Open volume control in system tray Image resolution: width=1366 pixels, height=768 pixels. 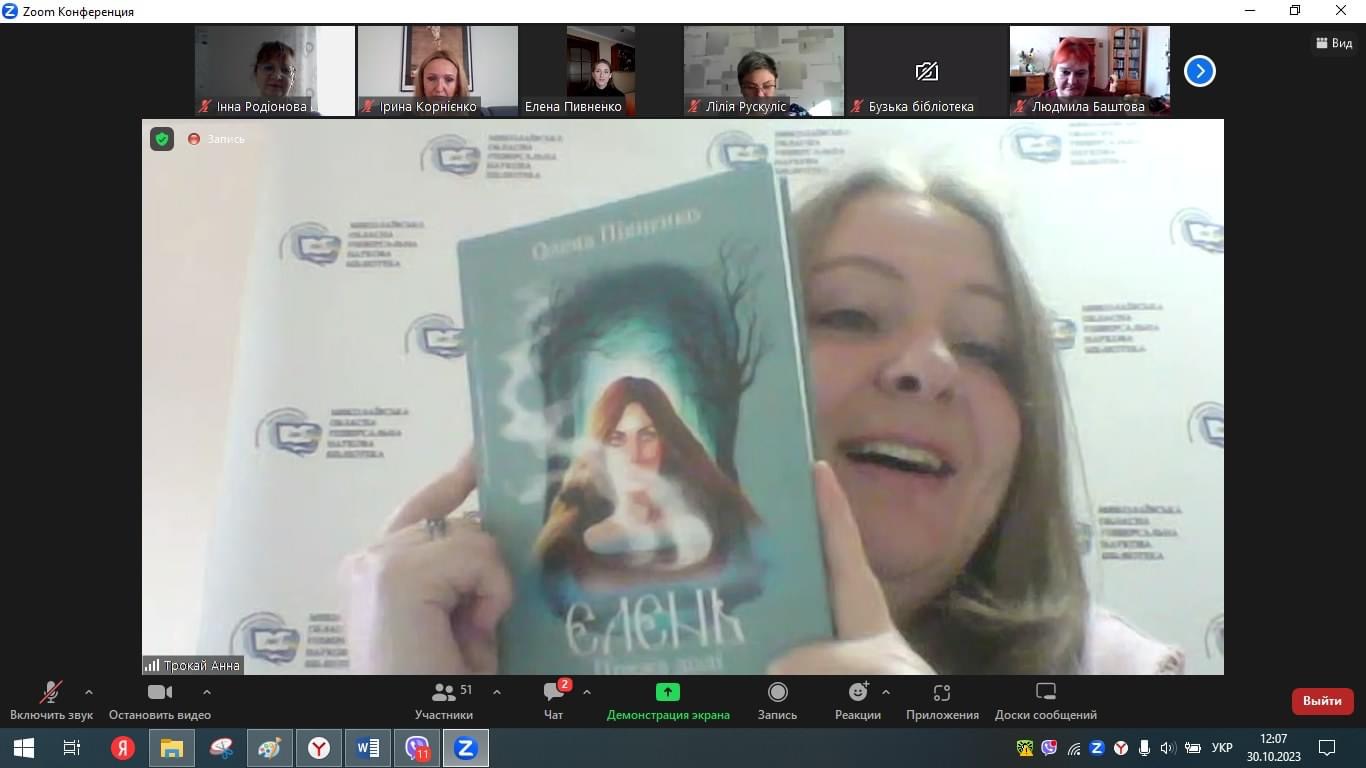1169,748
